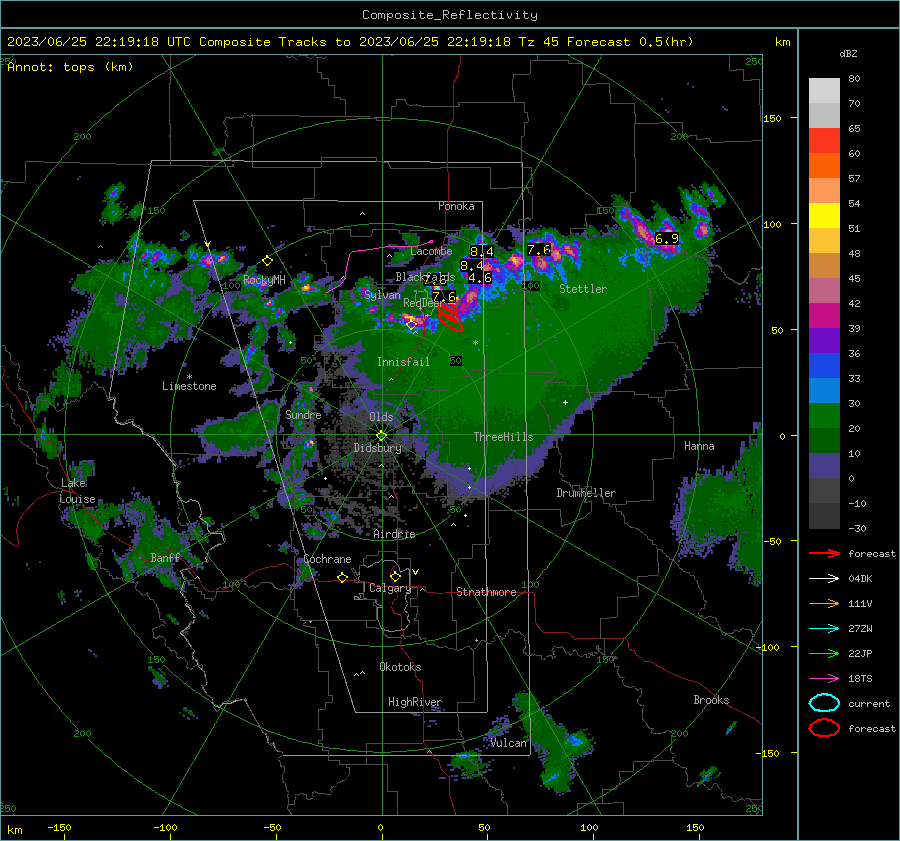Select the green 22JP track arrow
This screenshot has width=900, height=841.
(x=824, y=653)
